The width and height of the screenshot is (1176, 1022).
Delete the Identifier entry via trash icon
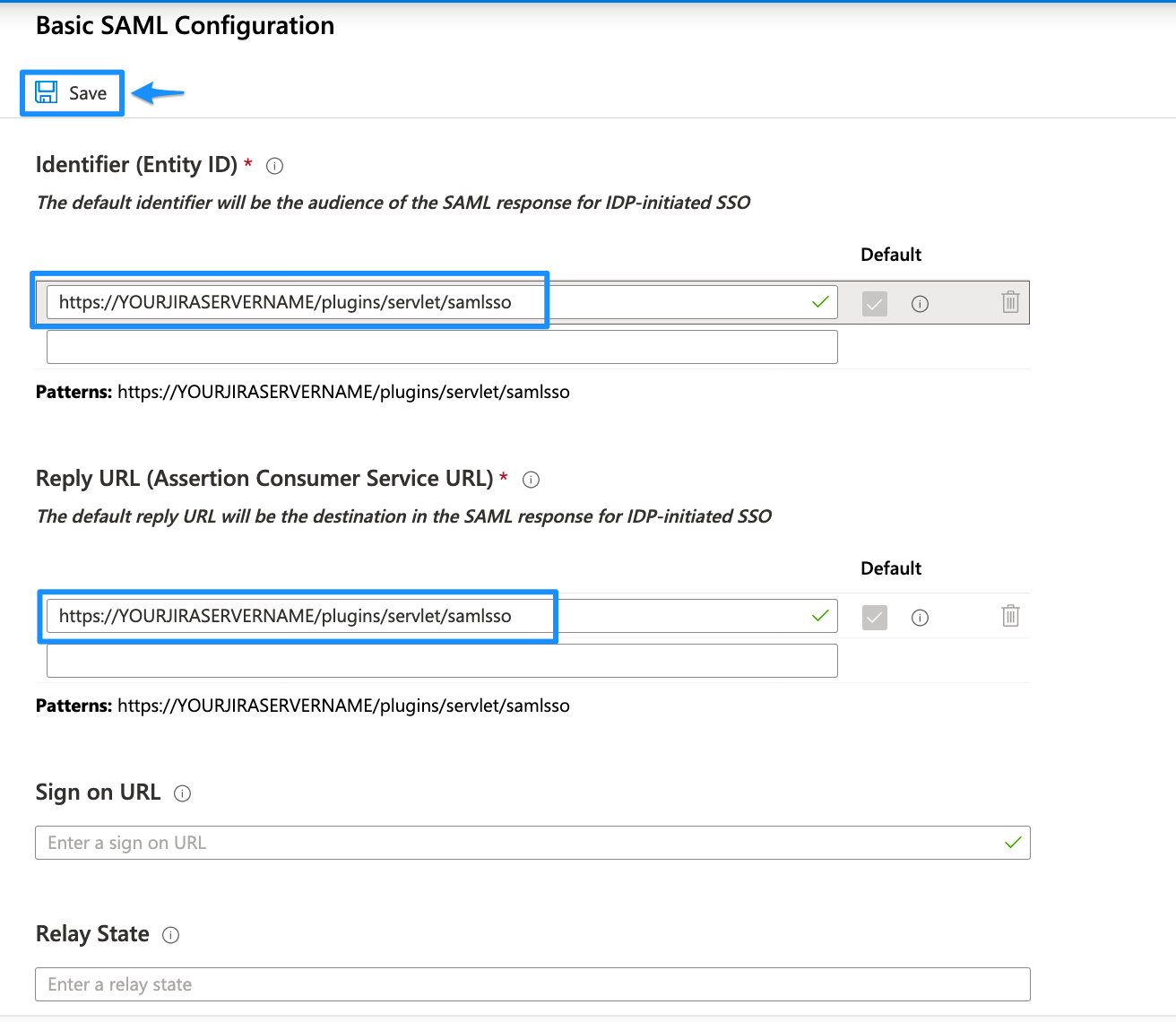coord(1010,302)
